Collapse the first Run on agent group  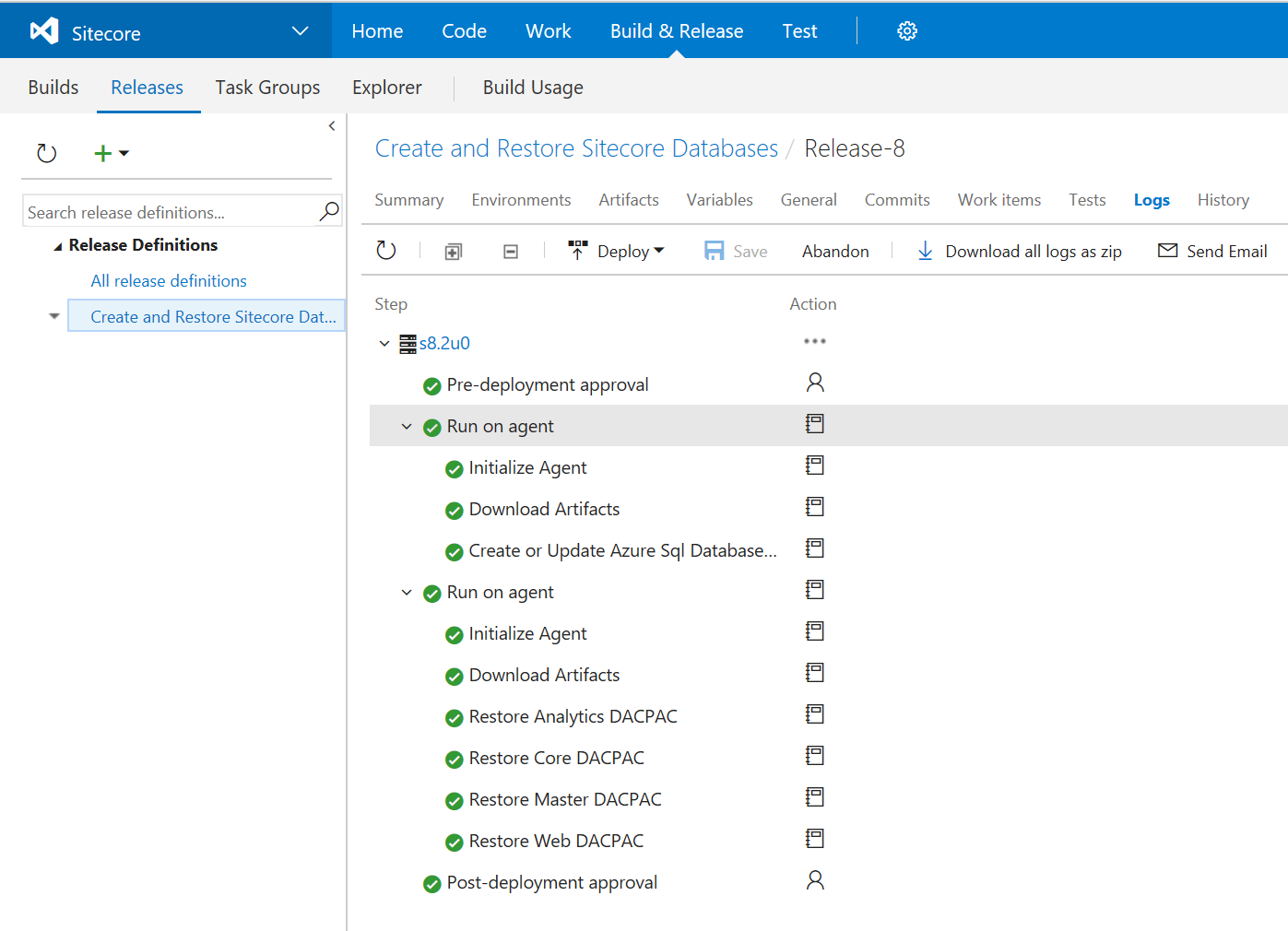[x=407, y=427]
